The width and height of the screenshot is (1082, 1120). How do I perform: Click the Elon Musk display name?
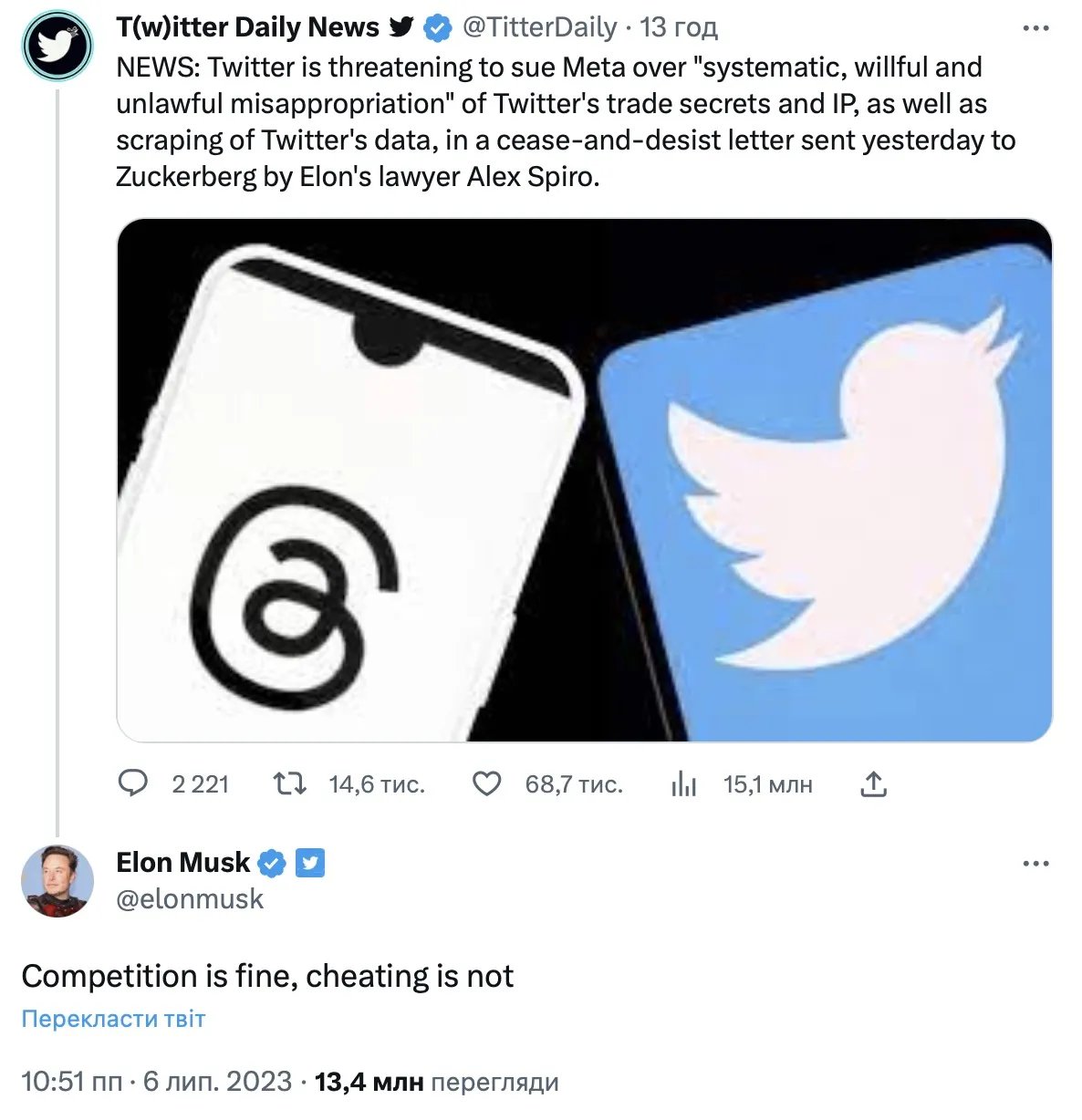coord(182,863)
